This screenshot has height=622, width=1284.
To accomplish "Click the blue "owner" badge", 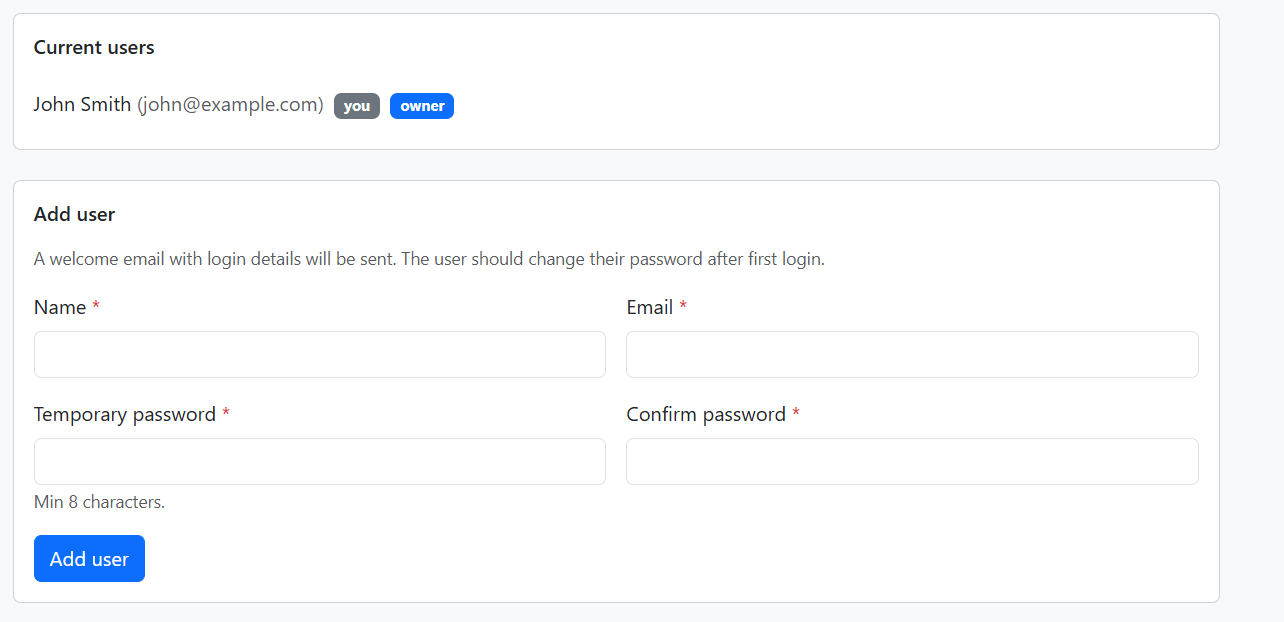I will coord(422,106).
